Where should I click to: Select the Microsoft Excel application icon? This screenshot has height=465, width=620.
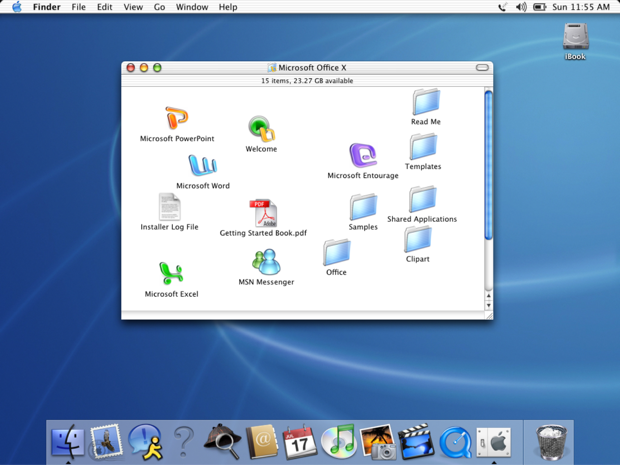(x=171, y=273)
